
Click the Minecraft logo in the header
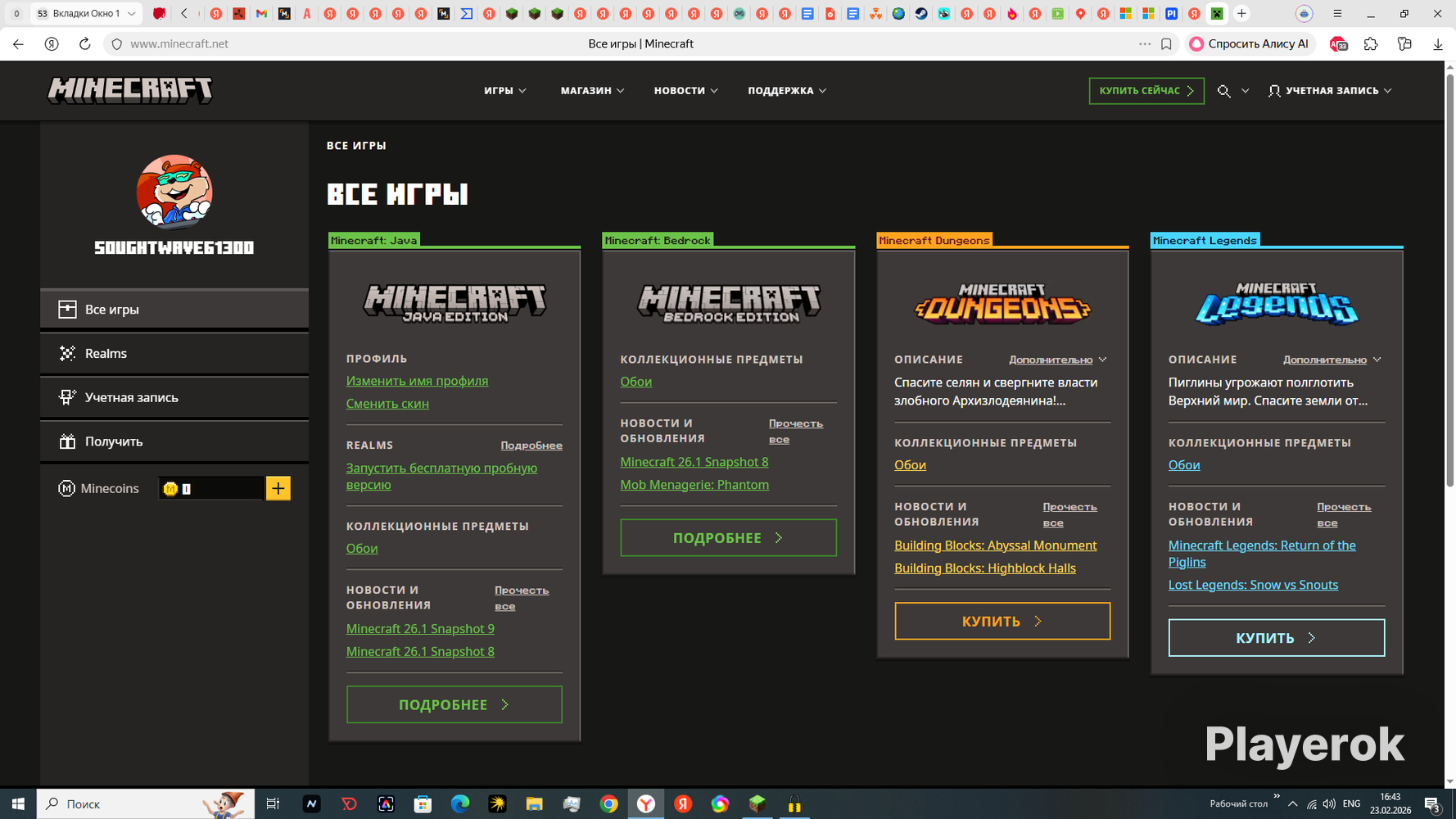130,90
